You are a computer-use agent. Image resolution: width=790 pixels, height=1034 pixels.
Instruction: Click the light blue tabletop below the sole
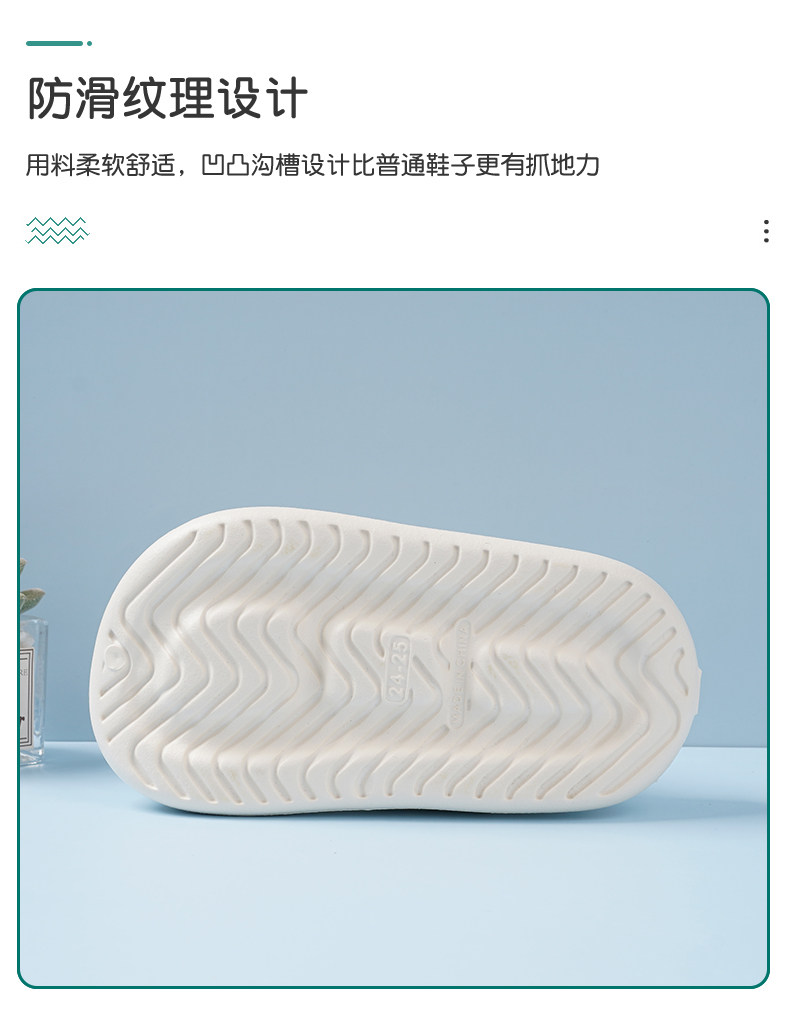point(394,903)
